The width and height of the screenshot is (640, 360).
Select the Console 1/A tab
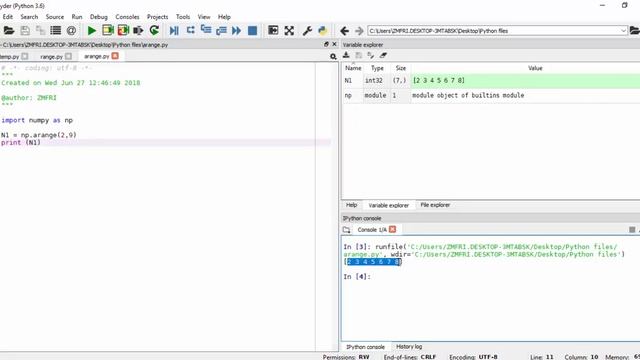tap(372, 230)
